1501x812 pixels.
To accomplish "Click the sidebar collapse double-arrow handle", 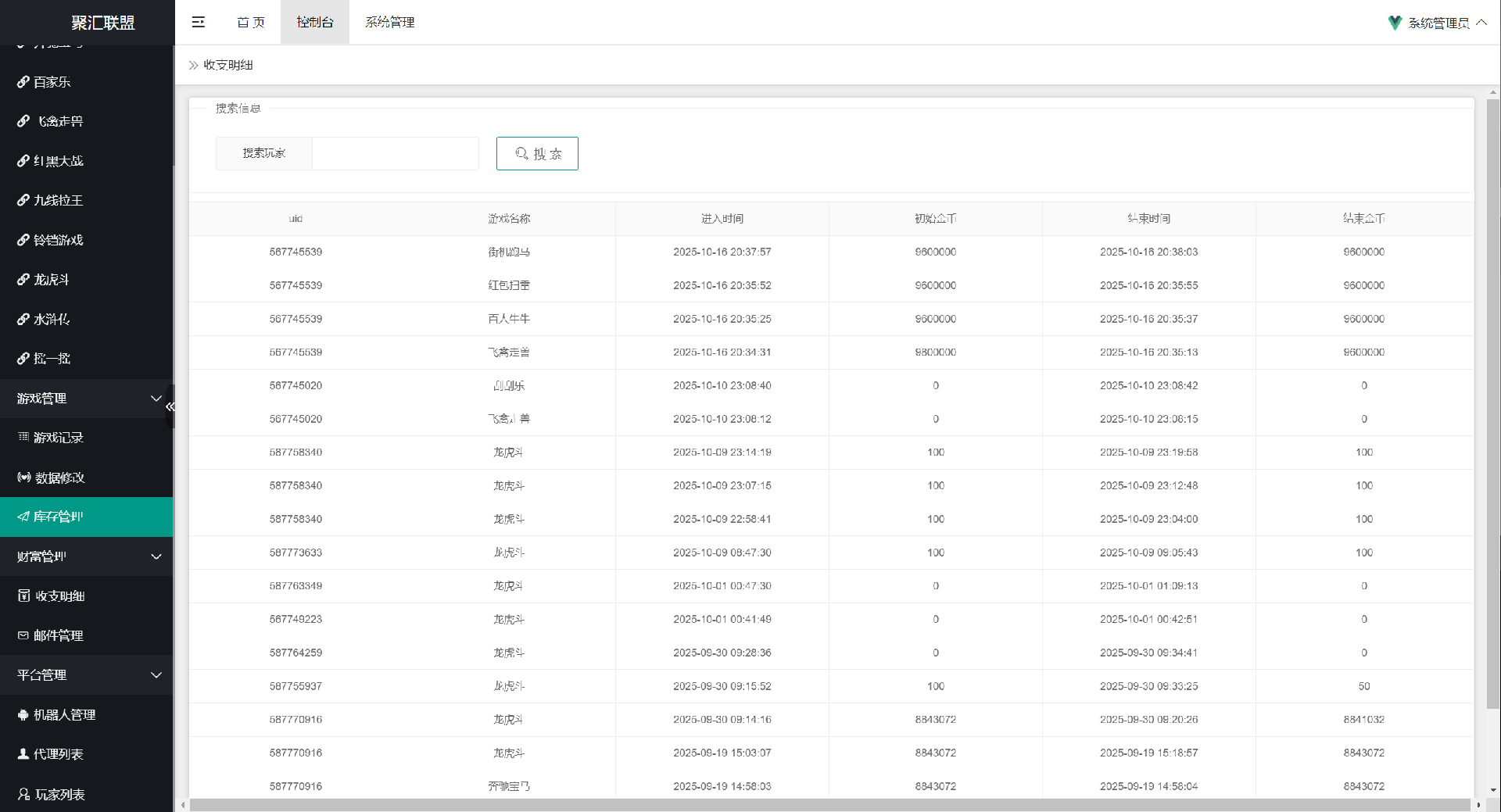I will (x=170, y=406).
